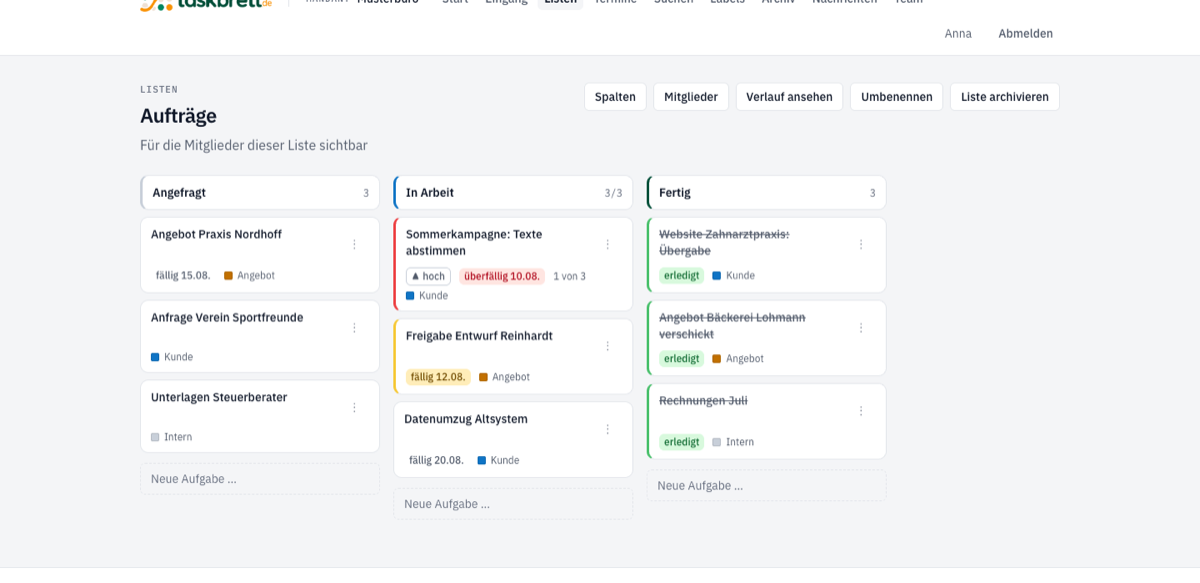The height and width of the screenshot is (583, 1200).
Task: Open the options menu for Anfrage Verein Sportfreunde
Action: pos(354,327)
